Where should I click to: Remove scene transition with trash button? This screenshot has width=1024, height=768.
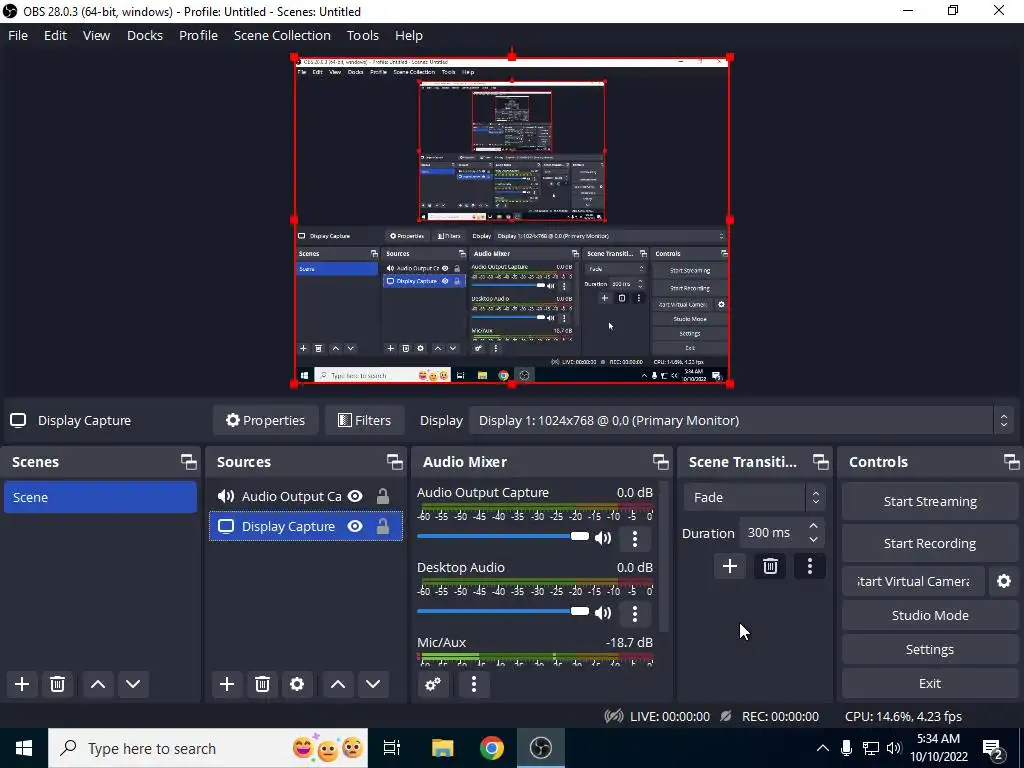click(771, 566)
